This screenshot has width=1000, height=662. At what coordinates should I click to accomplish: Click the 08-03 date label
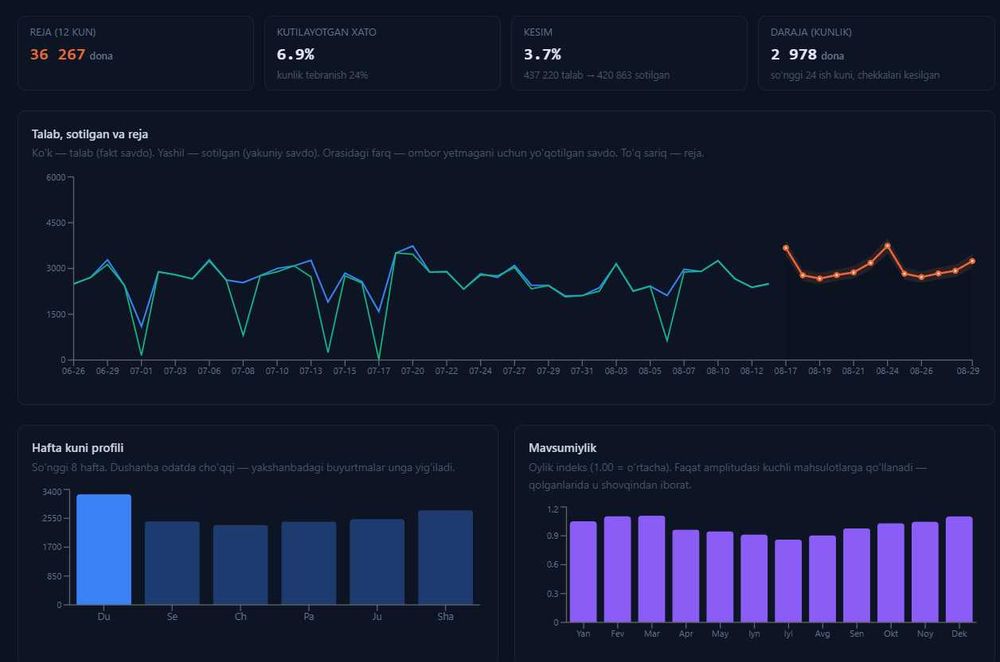tap(616, 371)
